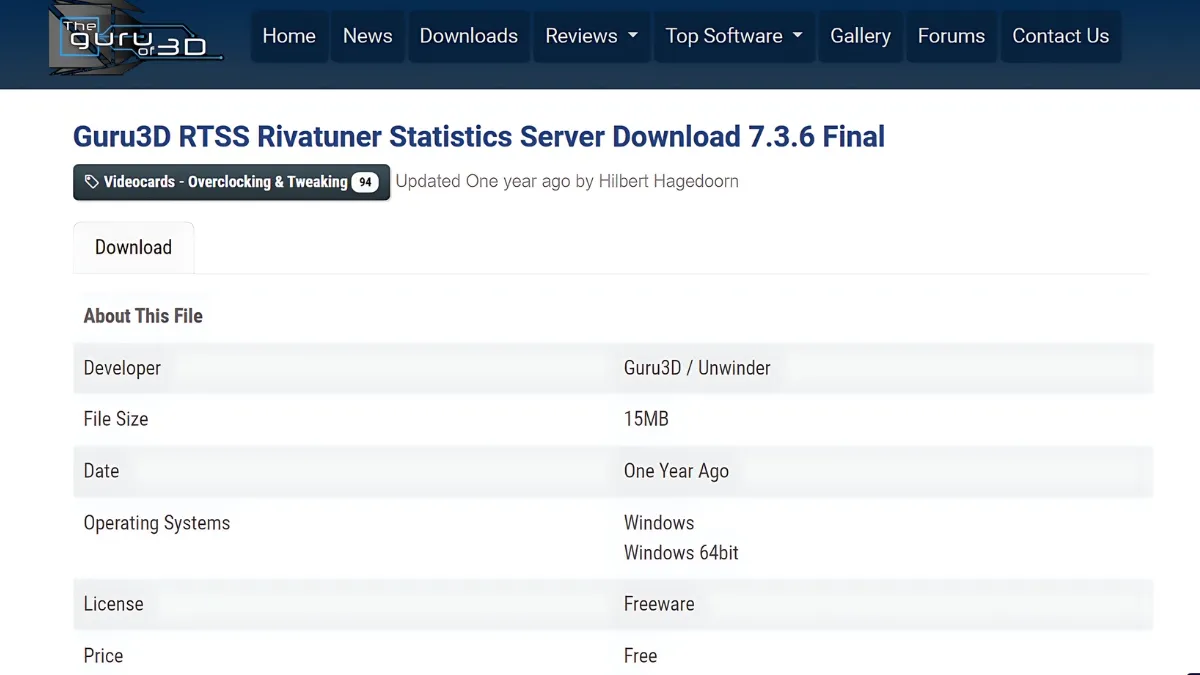The image size is (1200, 675).
Task: Click the RTSS 7.3.6 Final article title
Action: (x=479, y=137)
